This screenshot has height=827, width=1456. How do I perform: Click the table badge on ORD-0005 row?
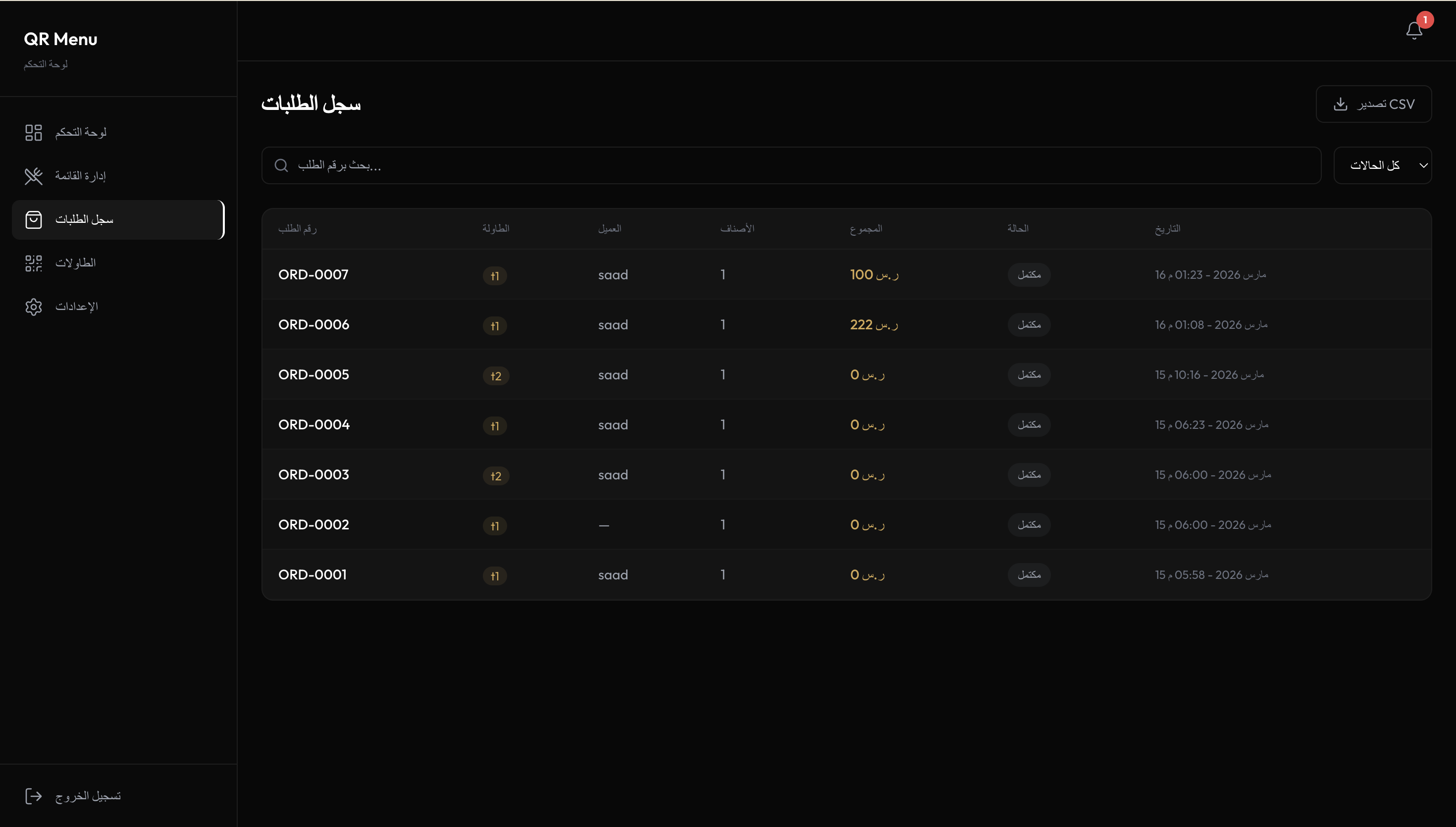click(496, 375)
